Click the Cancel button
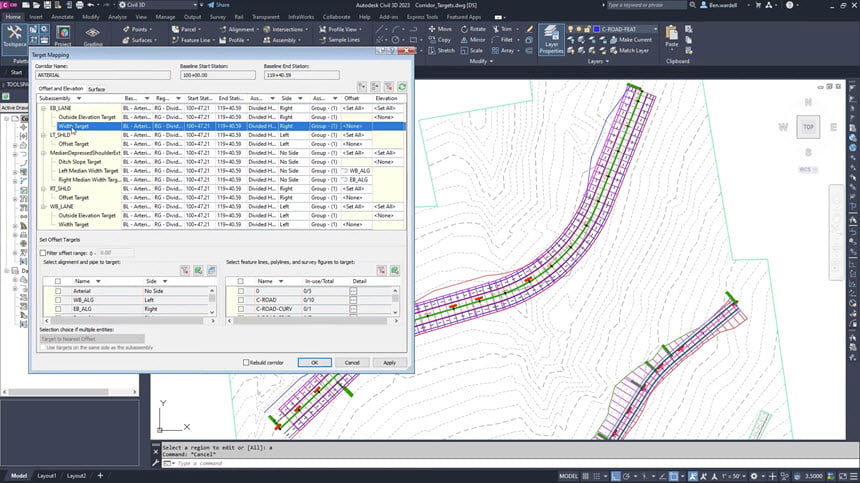The height and width of the screenshot is (483, 860). tap(352, 362)
